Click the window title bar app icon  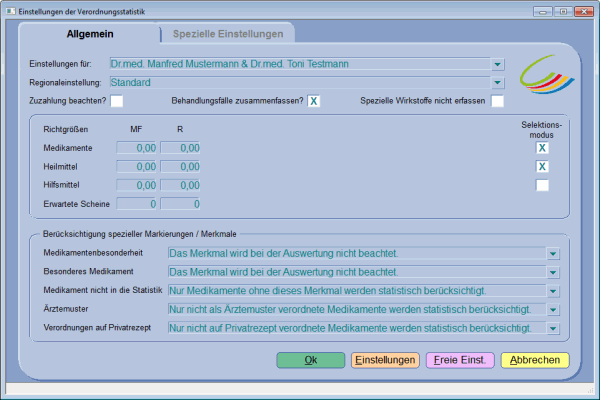point(11,10)
